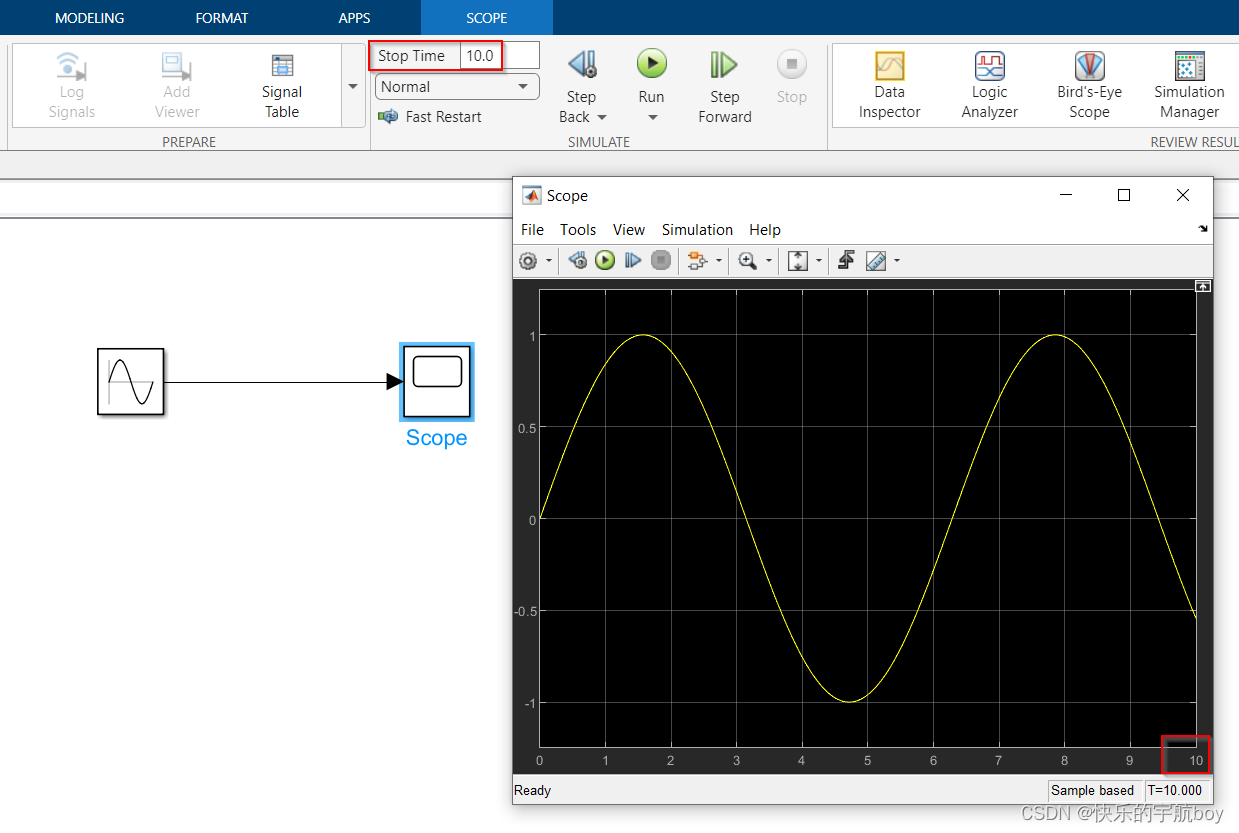Open the Simulation Manager
This screenshot has height=833, width=1239.
[1189, 86]
